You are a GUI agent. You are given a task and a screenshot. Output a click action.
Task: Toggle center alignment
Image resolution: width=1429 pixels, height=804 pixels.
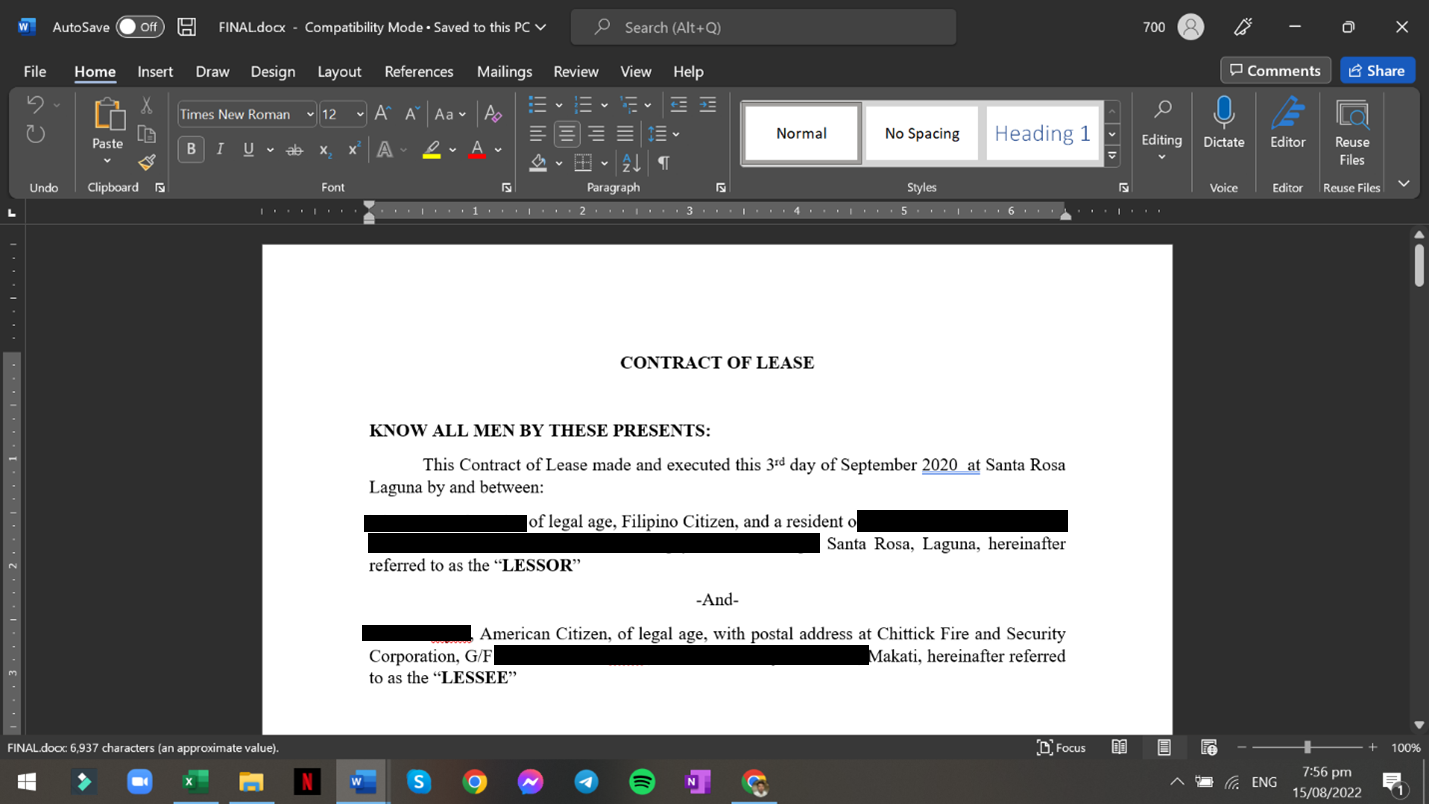[x=567, y=134]
